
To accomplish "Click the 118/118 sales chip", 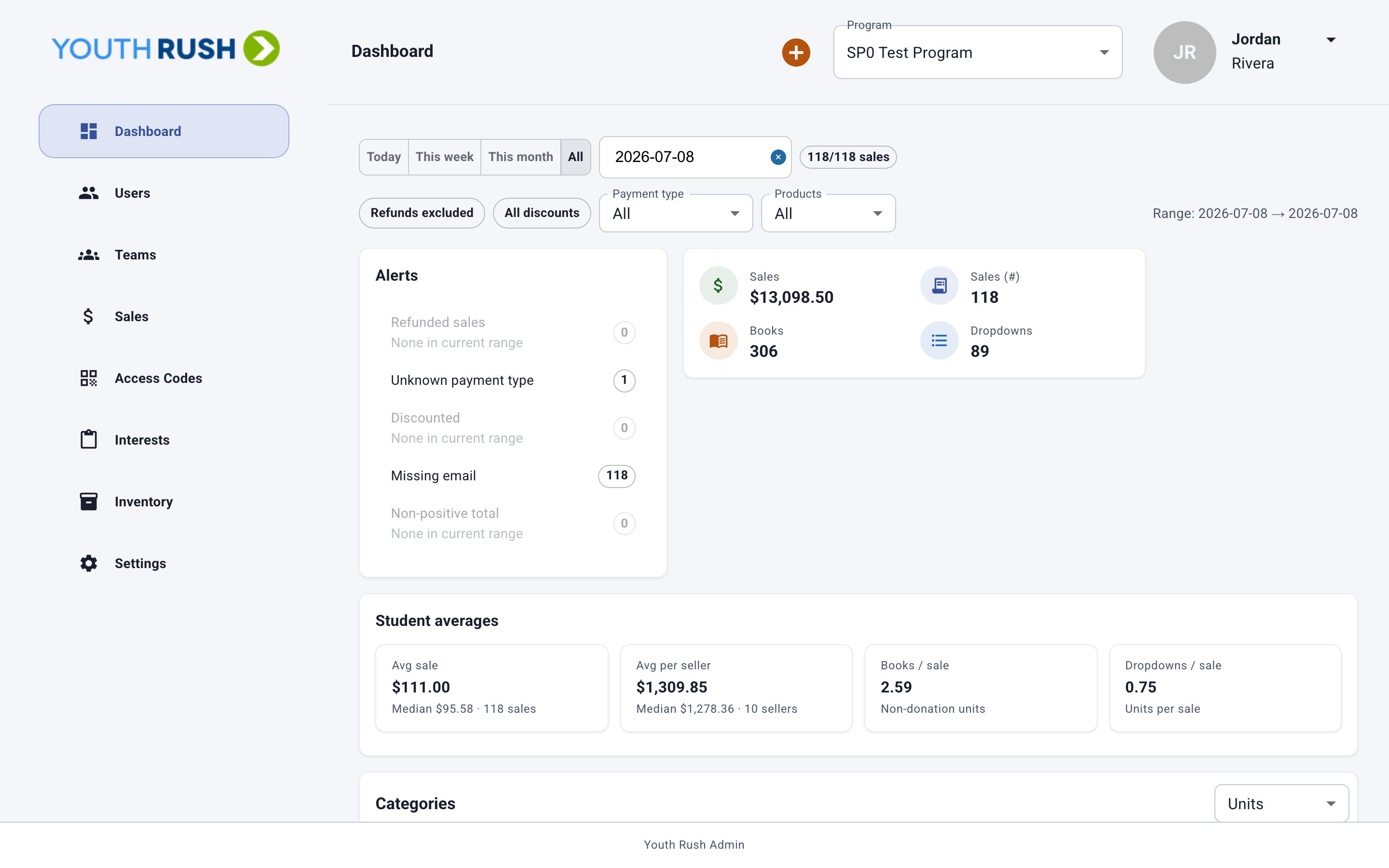I will pyautogui.click(x=848, y=157).
